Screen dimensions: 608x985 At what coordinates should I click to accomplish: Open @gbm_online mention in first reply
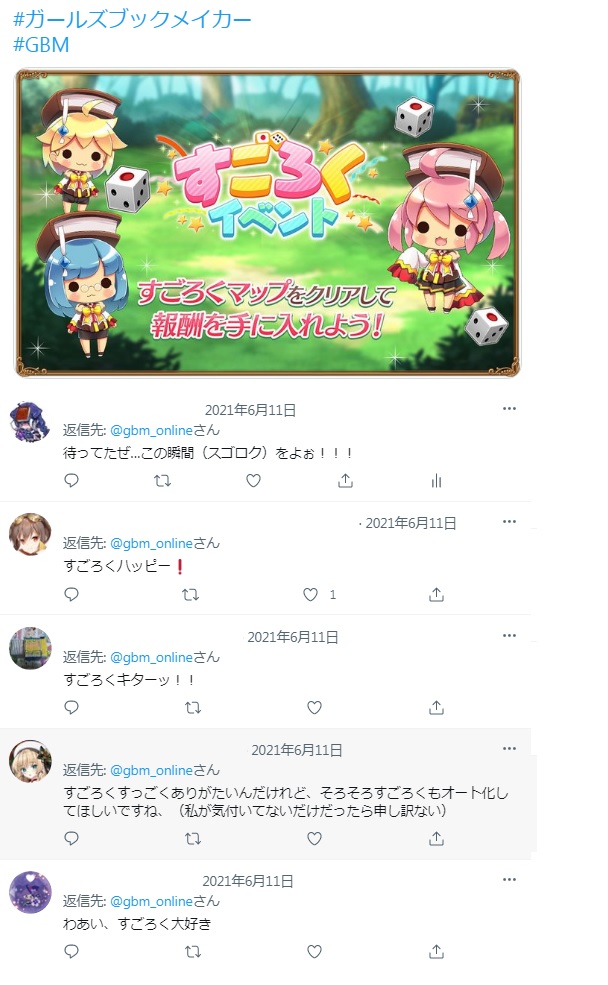click(x=151, y=430)
